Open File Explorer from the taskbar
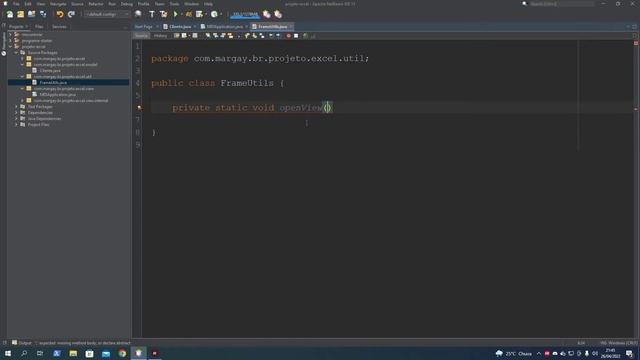 [73, 353]
